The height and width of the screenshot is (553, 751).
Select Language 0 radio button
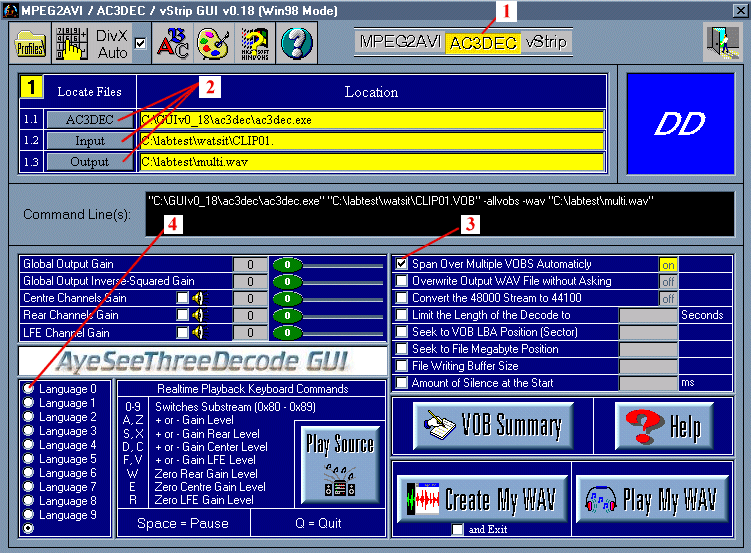point(28,388)
